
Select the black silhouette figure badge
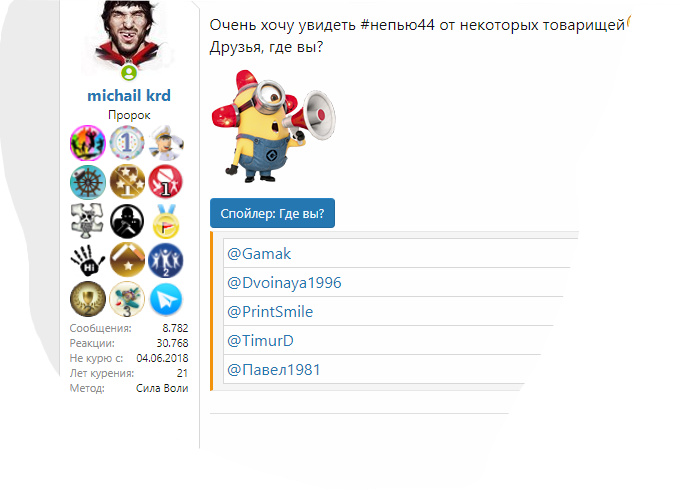click(127, 221)
